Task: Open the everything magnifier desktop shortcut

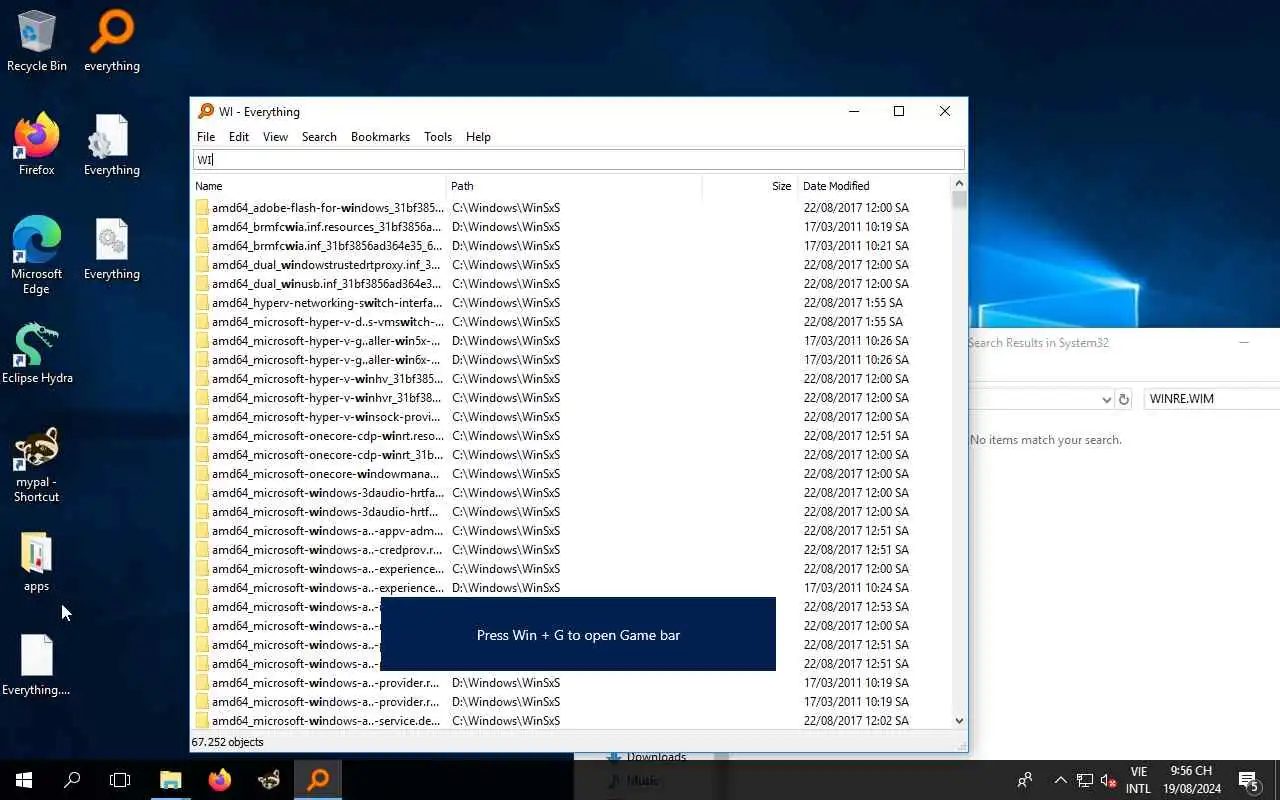Action: [112, 41]
